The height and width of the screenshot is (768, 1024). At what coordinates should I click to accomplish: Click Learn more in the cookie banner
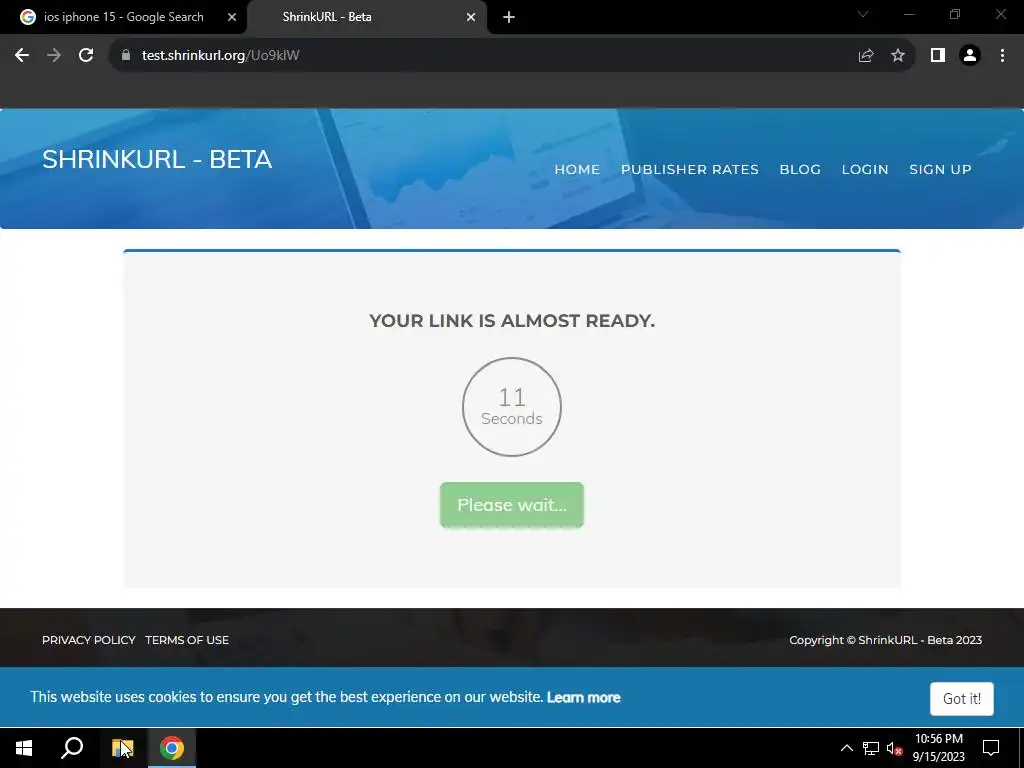tap(583, 697)
